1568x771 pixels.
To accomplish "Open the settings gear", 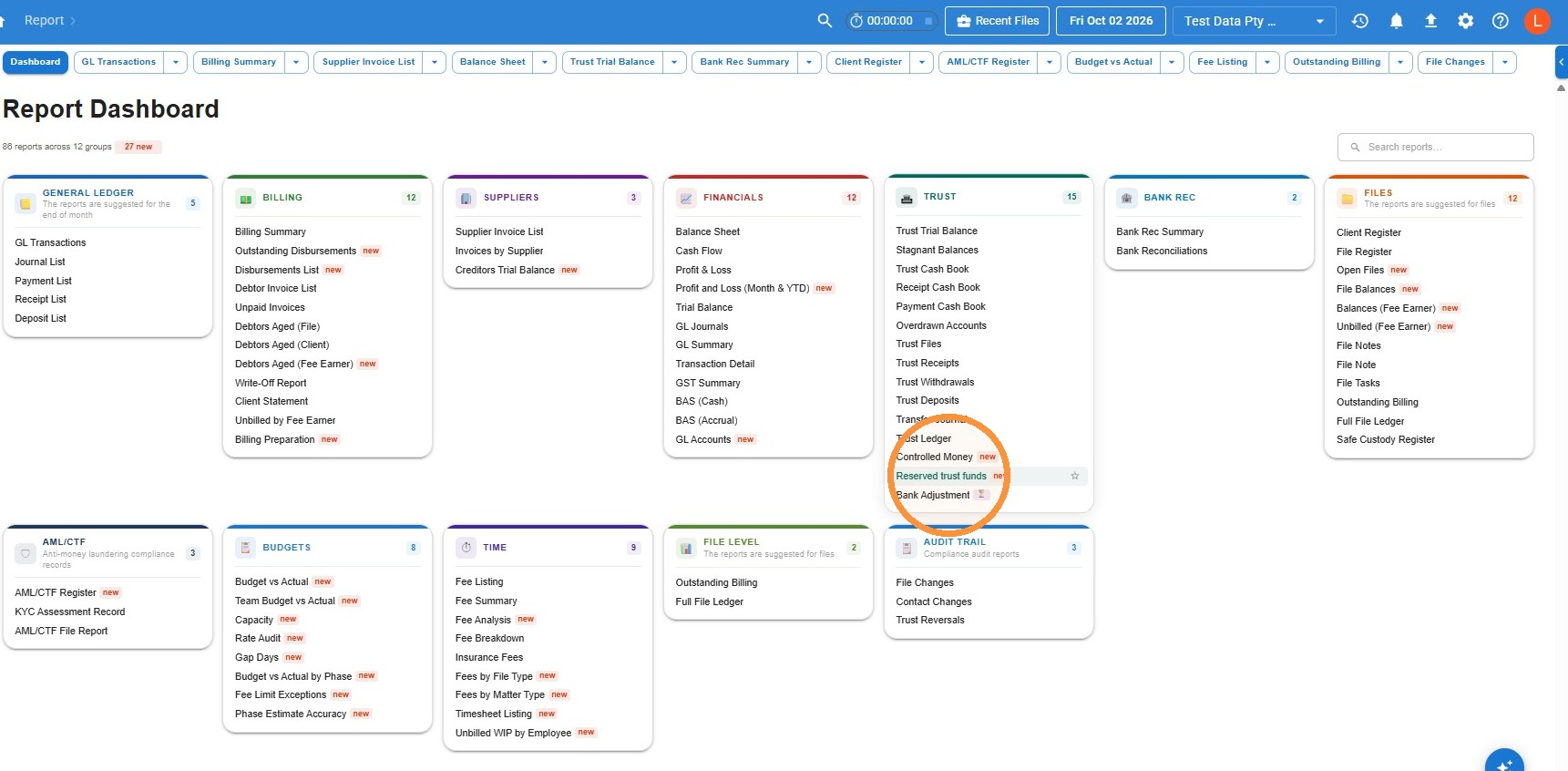I will coord(1465,20).
